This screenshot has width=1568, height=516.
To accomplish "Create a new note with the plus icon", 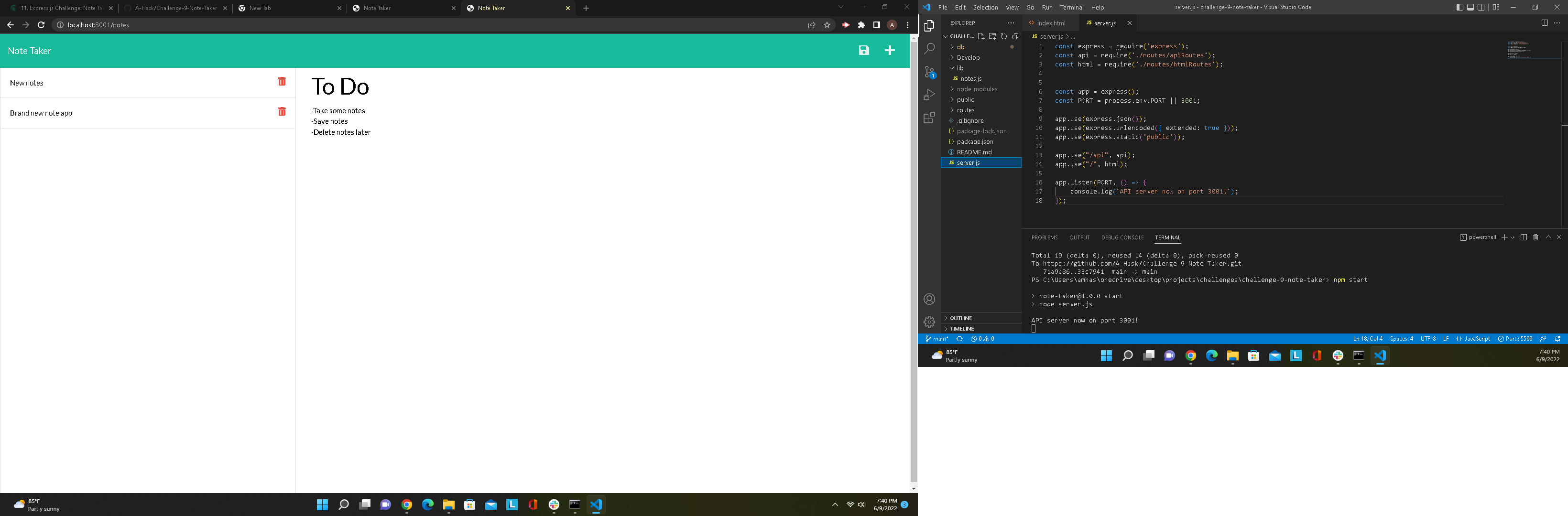I will 890,51.
